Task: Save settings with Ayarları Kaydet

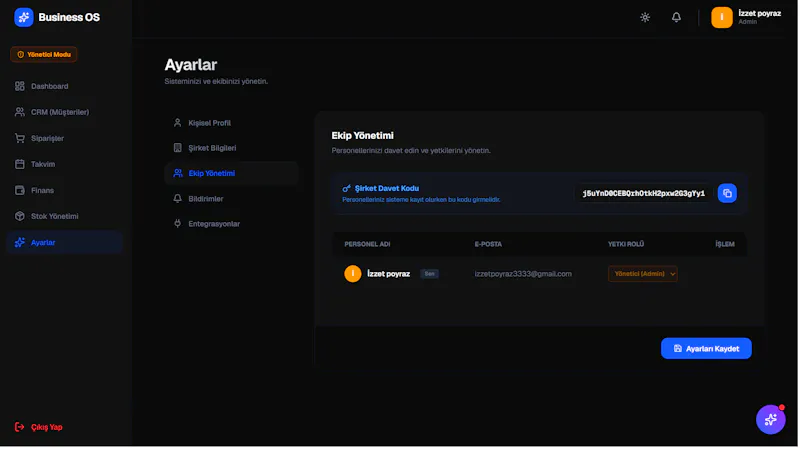Action: point(708,349)
